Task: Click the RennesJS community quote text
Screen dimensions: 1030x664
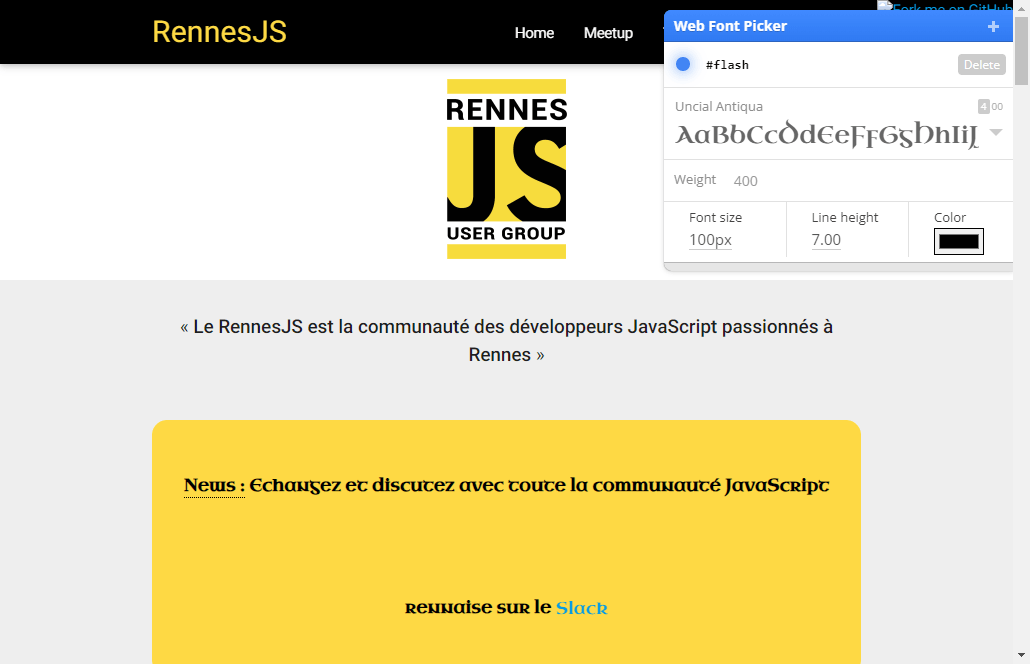Action: click(x=506, y=340)
